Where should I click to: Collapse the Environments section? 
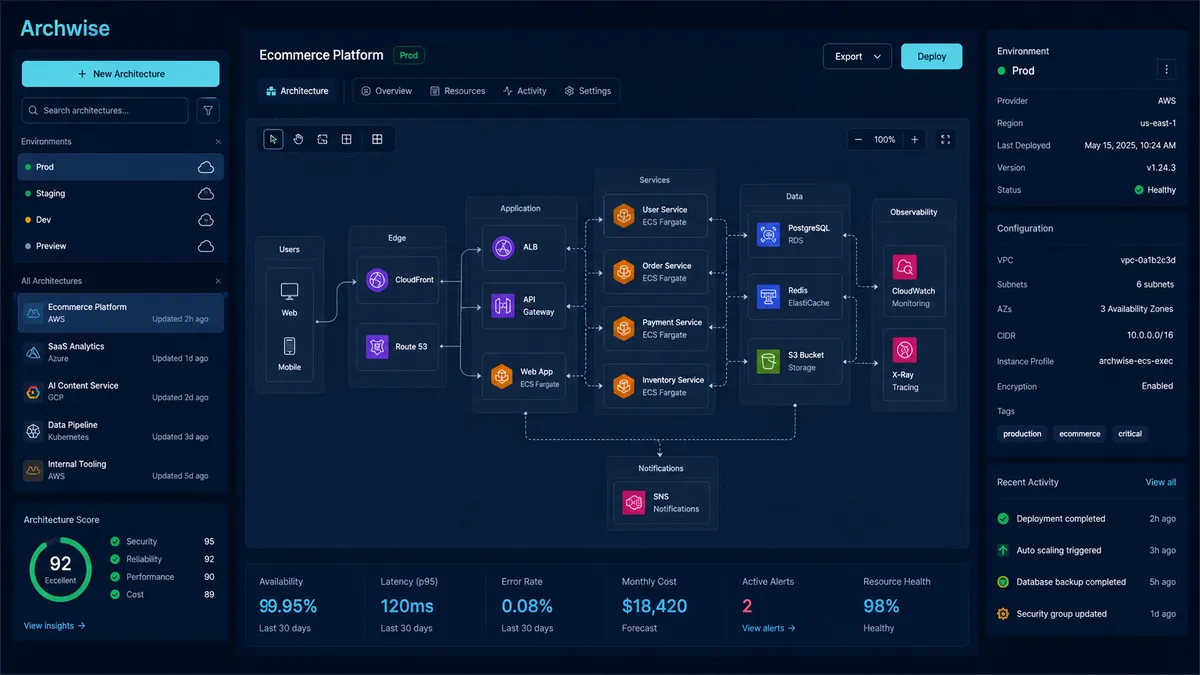pyautogui.click(x=218, y=142)
